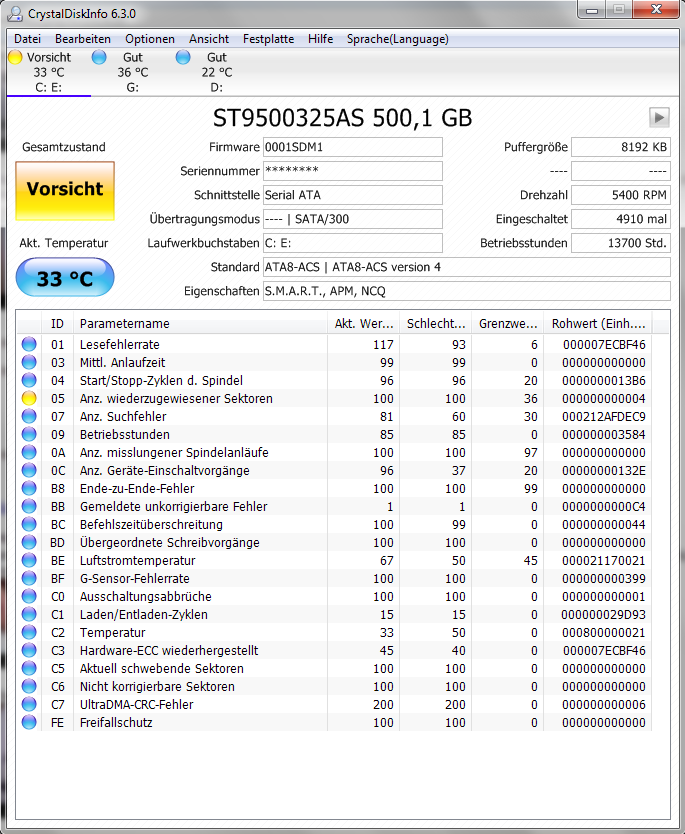Select raw value 000021170021

[604, 560]
